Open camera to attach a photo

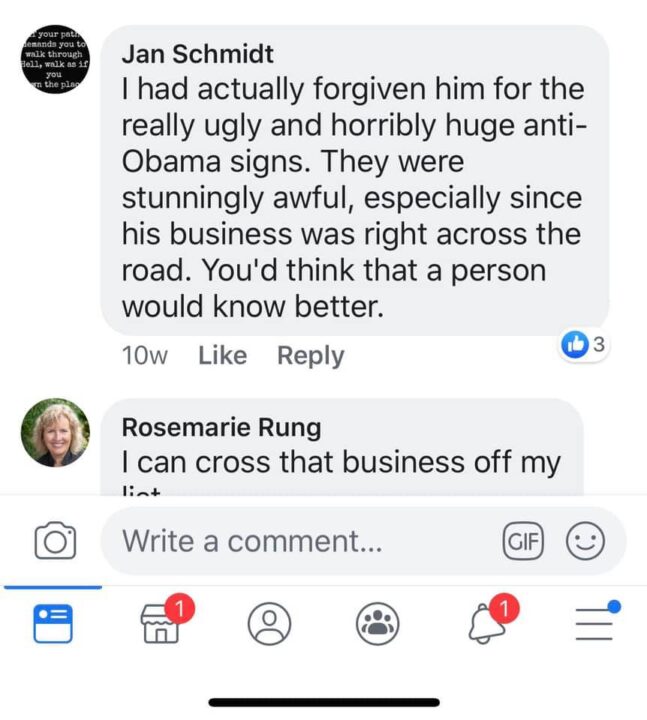coord(55,542)
